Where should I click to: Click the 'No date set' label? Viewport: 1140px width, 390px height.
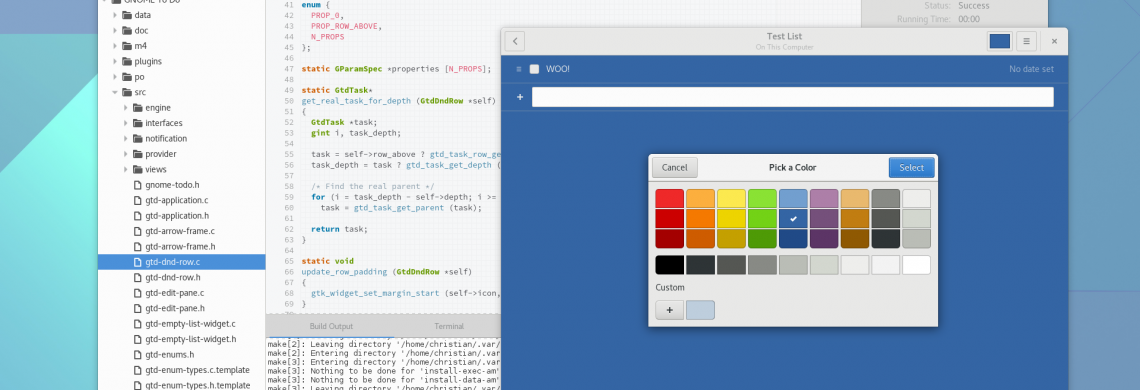click(x=1031, y=69)
